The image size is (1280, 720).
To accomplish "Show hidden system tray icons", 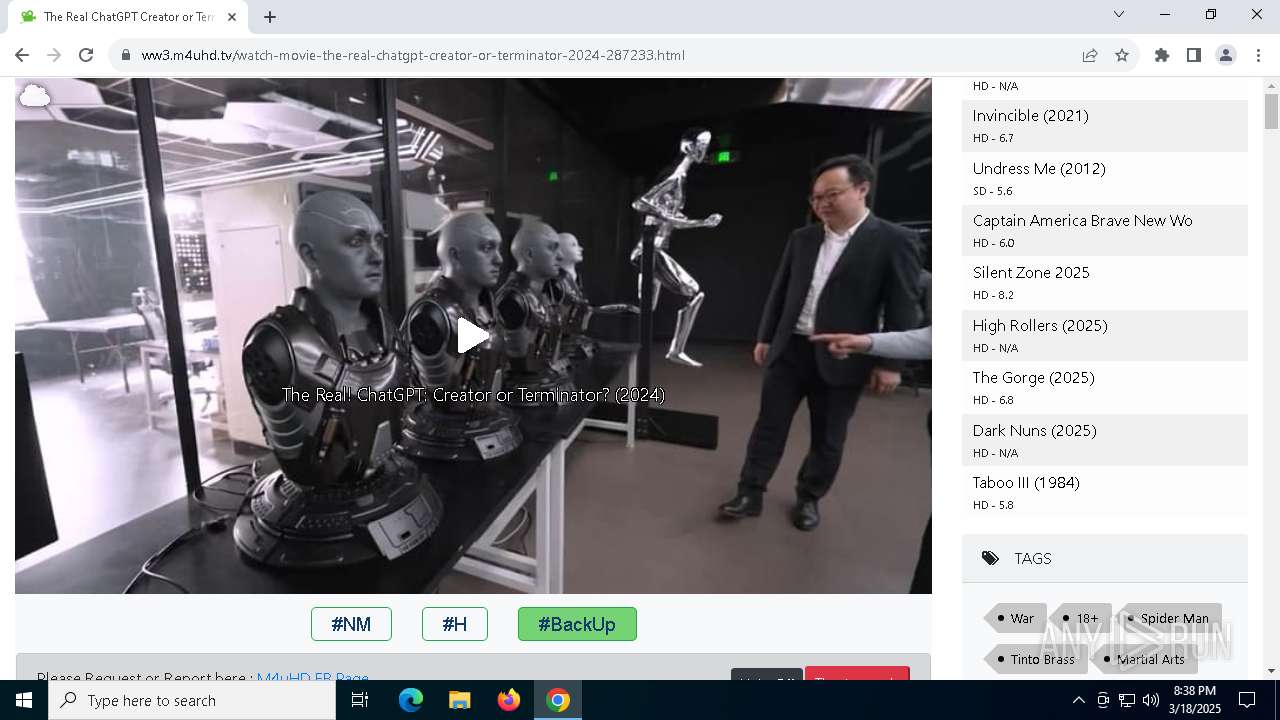I will coord(1078,700).
